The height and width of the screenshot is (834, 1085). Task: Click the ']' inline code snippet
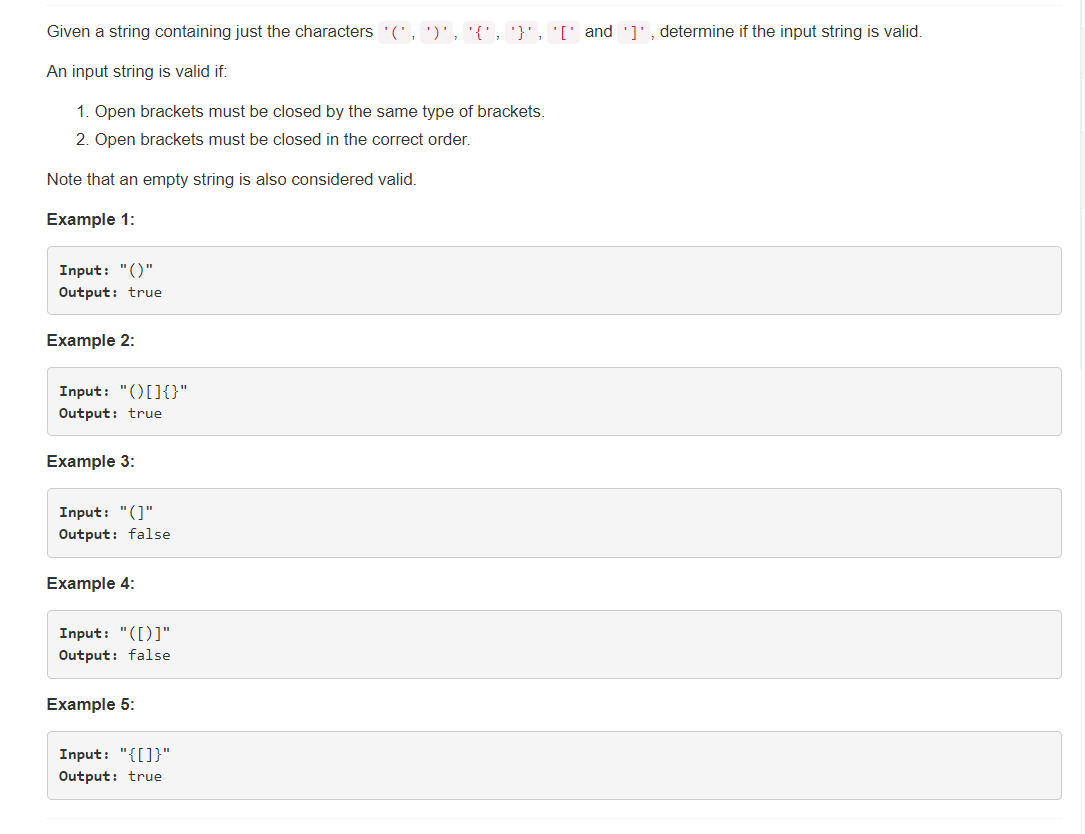[x=634, y=33]
